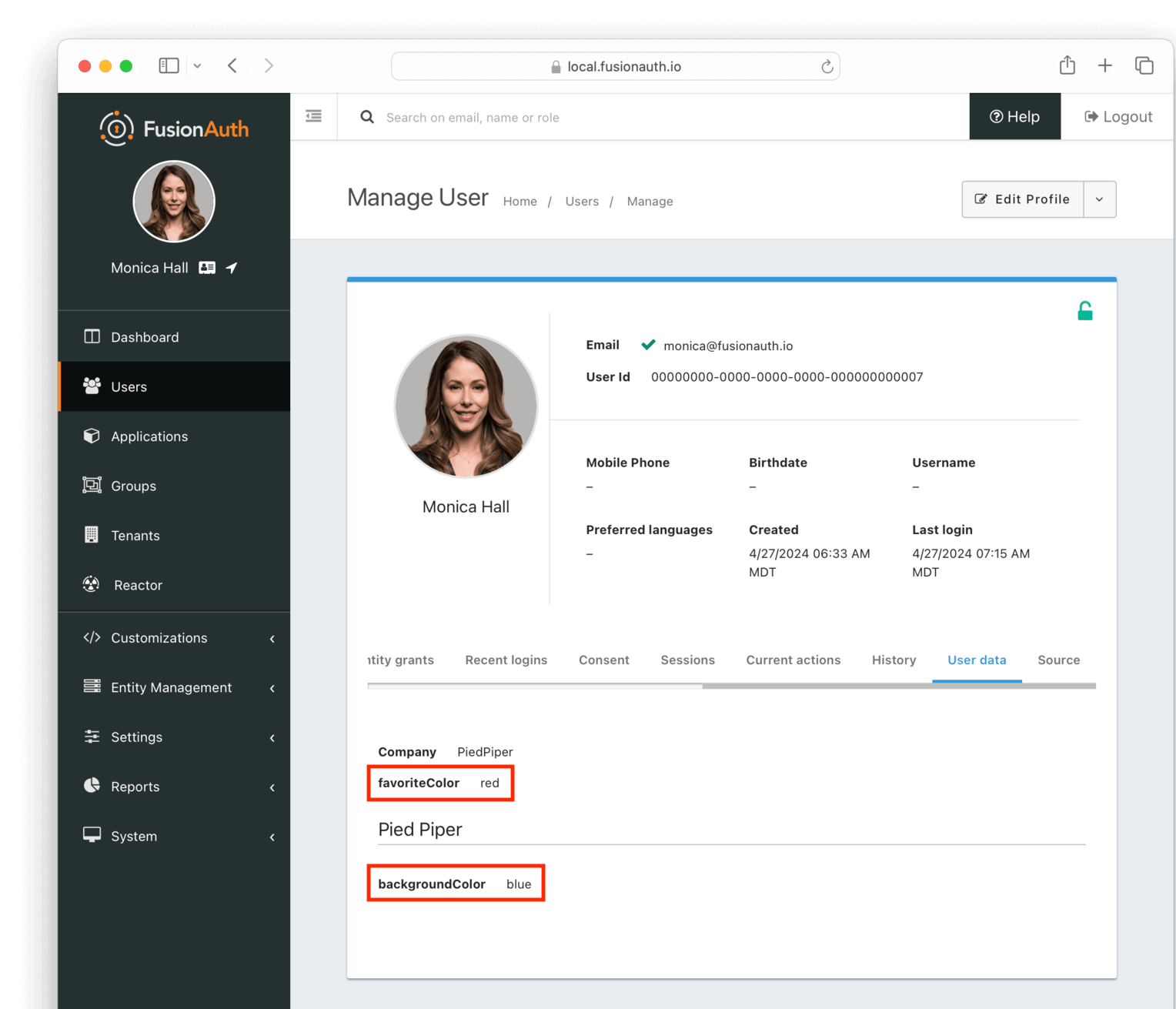Toggle the Users item in the sidebar

tap(128, 386)
